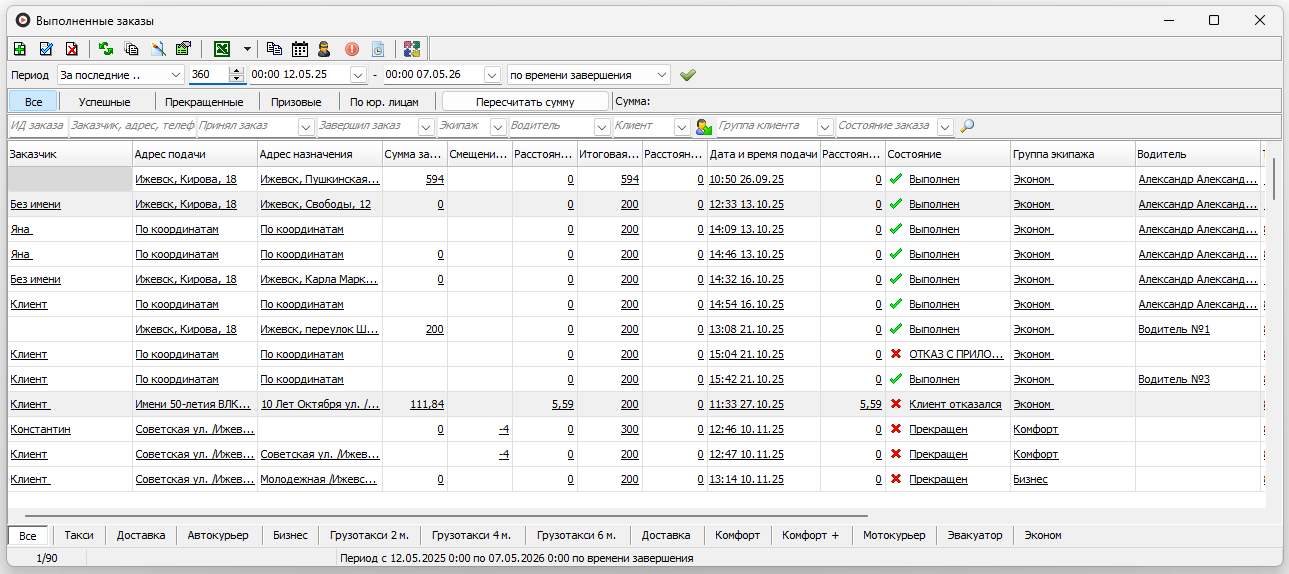Click the 'Заказчик, адрес, телеф' search field
The image size is (1289, 574).
[132, 126]
